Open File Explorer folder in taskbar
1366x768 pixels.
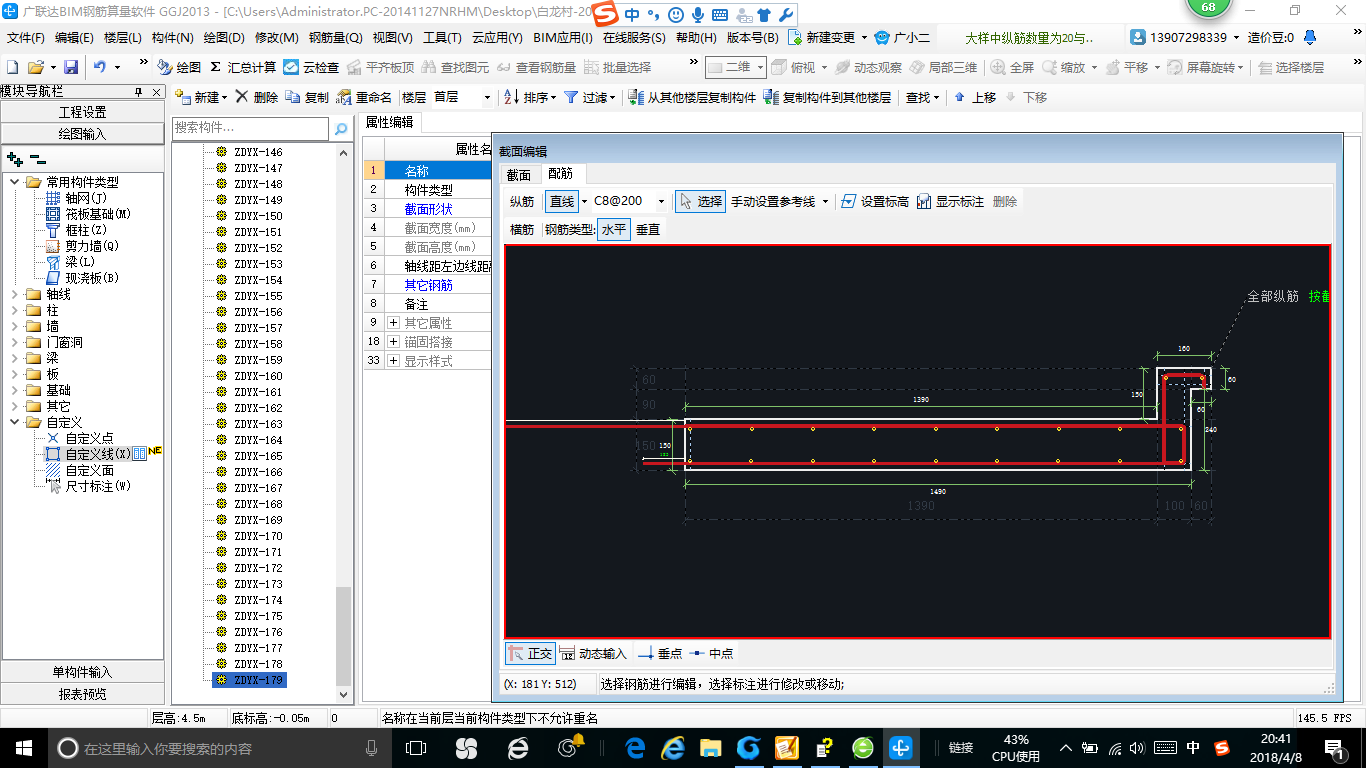point(710,747)
